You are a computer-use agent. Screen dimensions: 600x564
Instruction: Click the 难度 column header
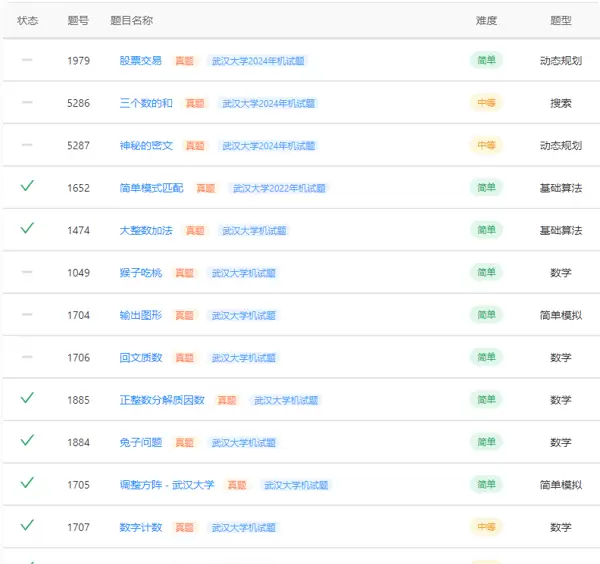pos(486,20)
